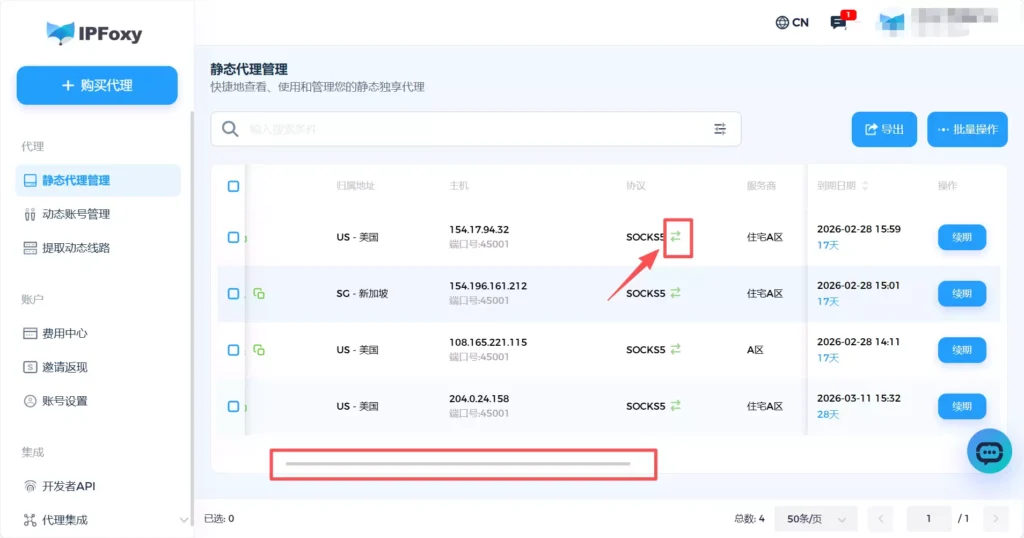The image size is (1024, 538).
Task: Open the live chat support bubble
Action: pyautogui.click(x=988, y=452)
